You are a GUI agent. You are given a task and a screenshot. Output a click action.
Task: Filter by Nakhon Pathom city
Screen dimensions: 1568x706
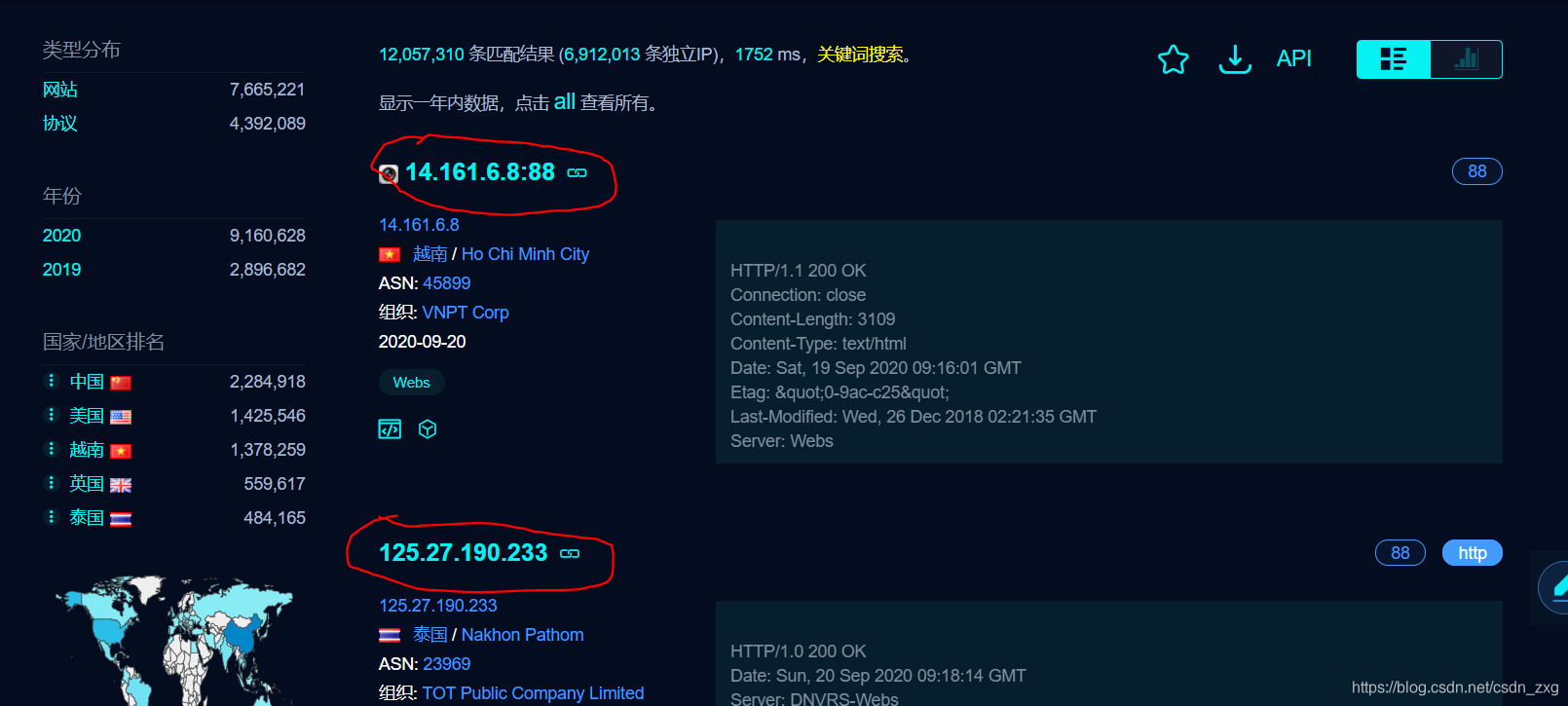tap(523, 635)
